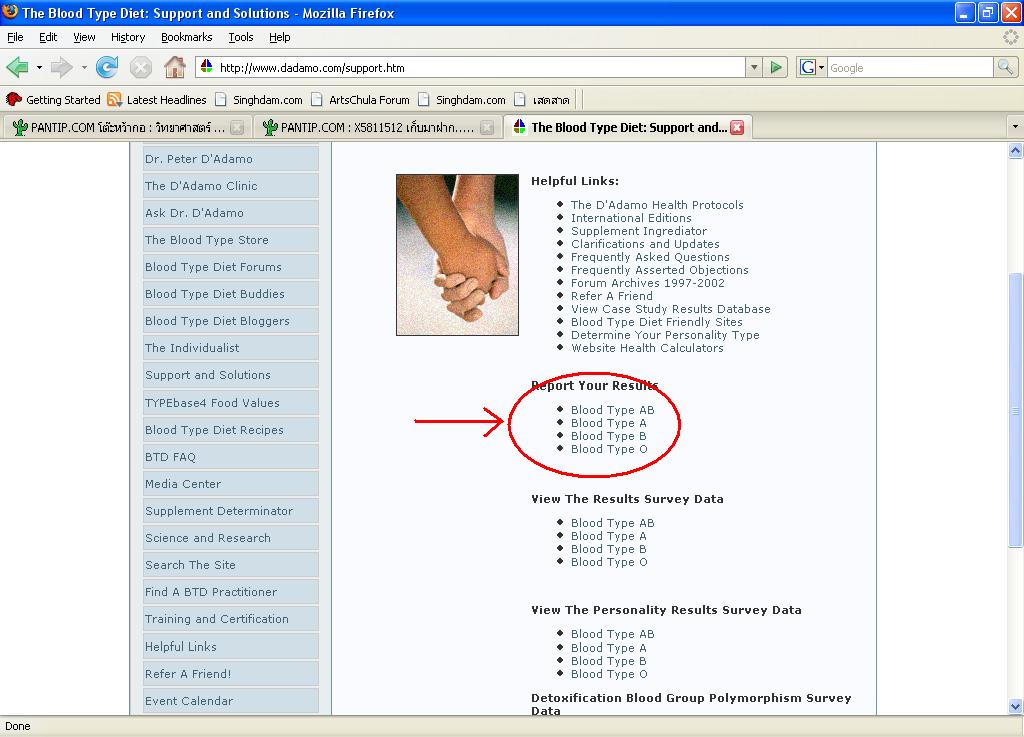Screen dimensions: 1024x737
Task: View Personality Results Survey Data for Blood Type B
Action: tap(609, 661)
